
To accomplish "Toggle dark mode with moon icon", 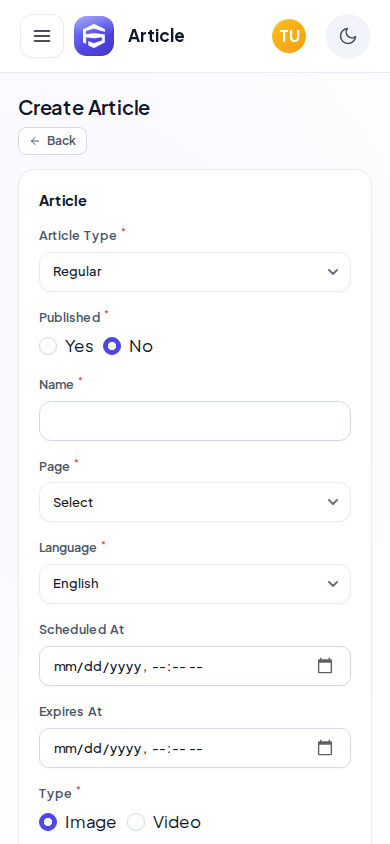I will [x=348, y=36].
